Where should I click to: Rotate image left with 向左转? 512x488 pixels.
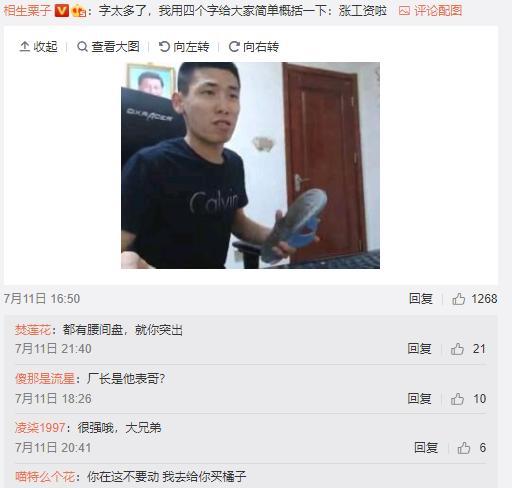pos(184,47)
